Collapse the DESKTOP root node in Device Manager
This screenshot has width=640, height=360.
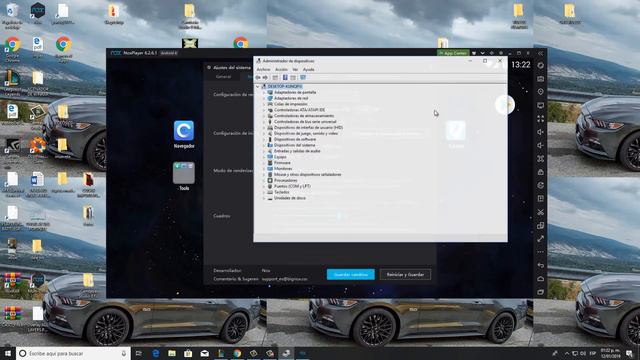click(x=258, y=87)
